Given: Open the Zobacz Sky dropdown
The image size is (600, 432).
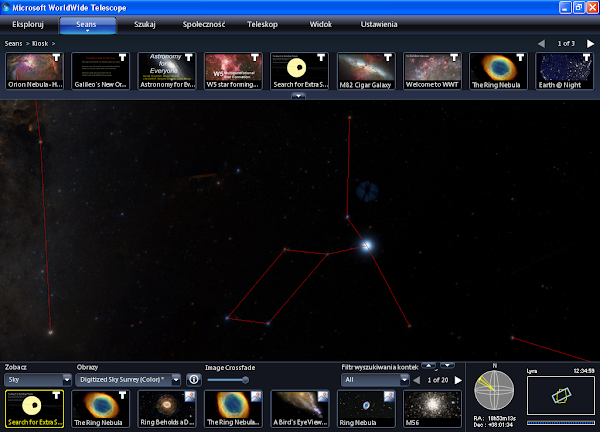Looking at the screenshot, I should point(38,380).
